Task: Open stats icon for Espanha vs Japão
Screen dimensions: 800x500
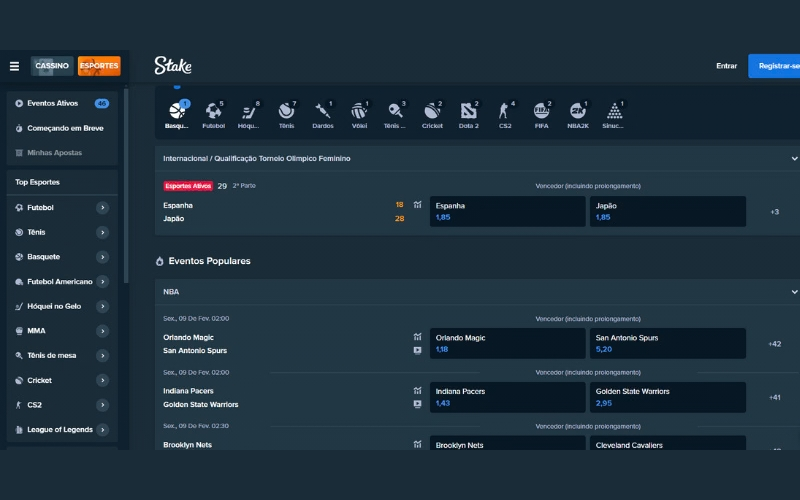Action: [x=417, y=205]
